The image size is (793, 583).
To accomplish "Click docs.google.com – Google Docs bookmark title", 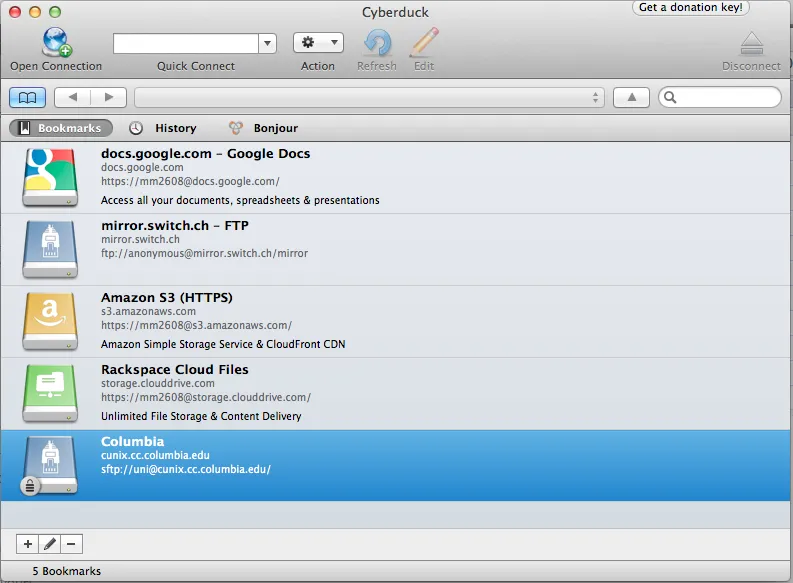I will [205, 153].
